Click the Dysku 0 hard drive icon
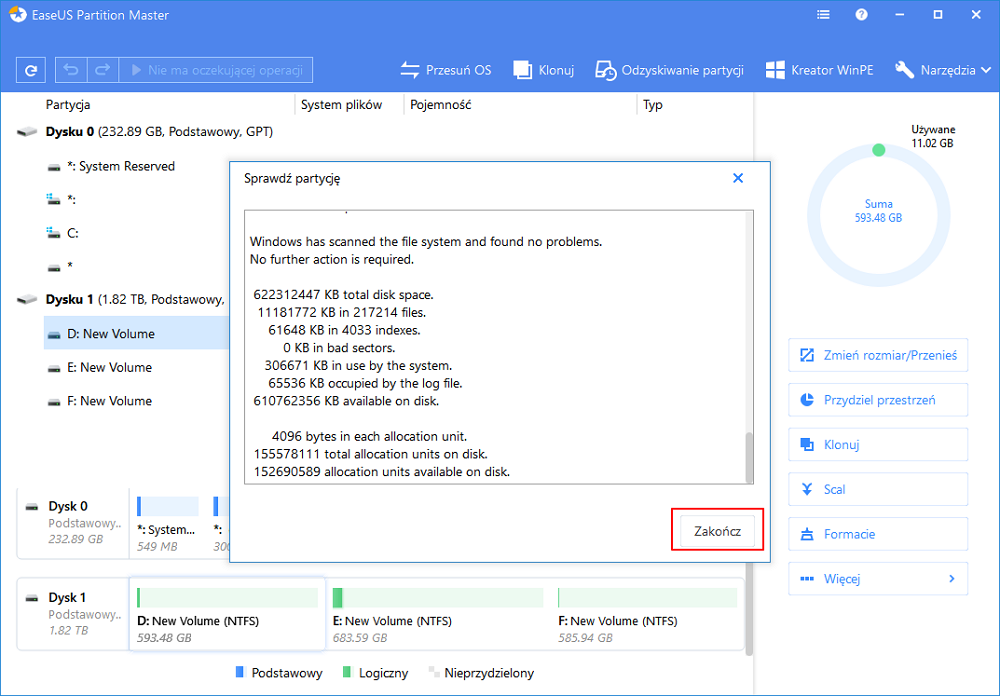 (x=27, y=132)
